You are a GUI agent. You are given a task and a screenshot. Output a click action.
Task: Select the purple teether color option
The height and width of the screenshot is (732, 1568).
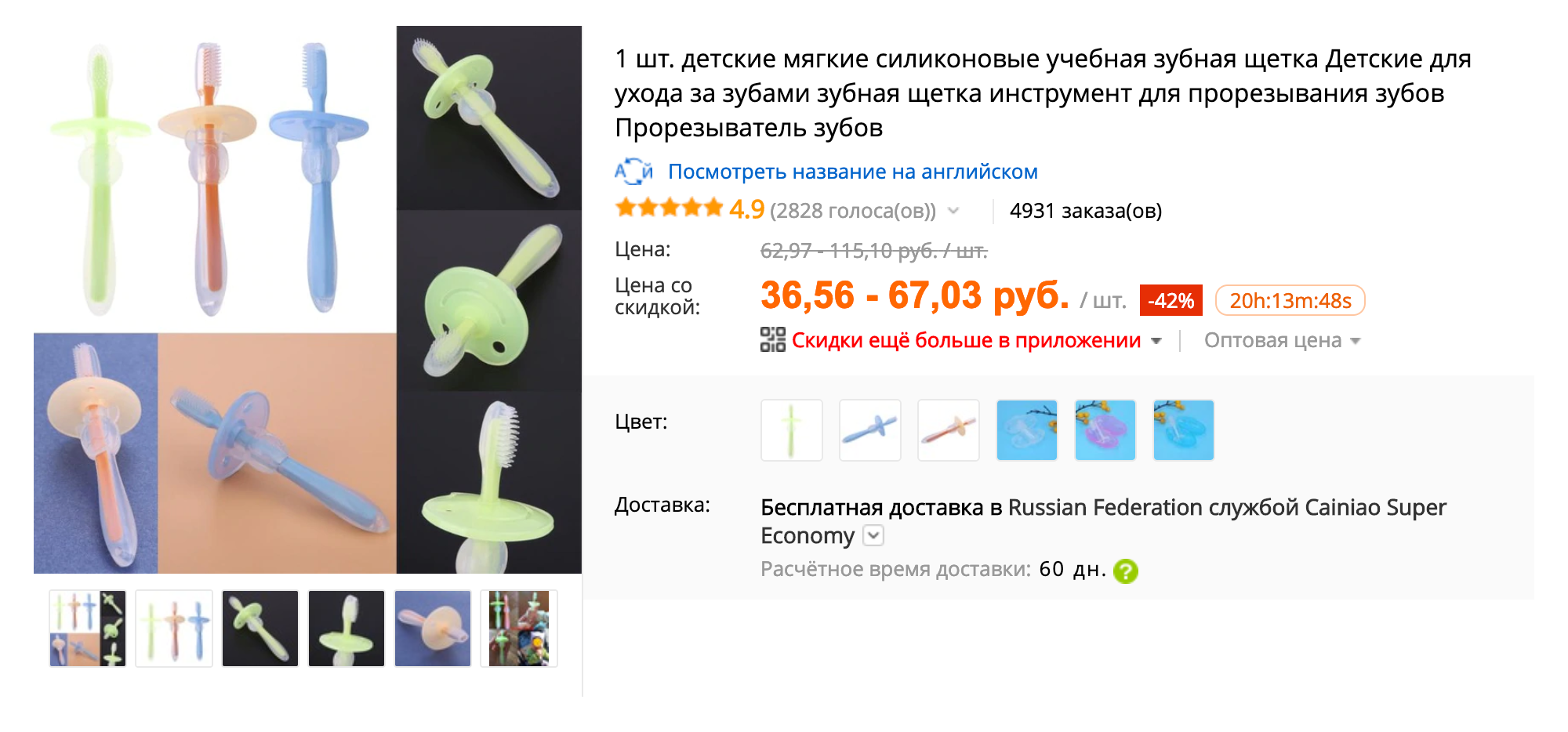[x=1105, y=430]
